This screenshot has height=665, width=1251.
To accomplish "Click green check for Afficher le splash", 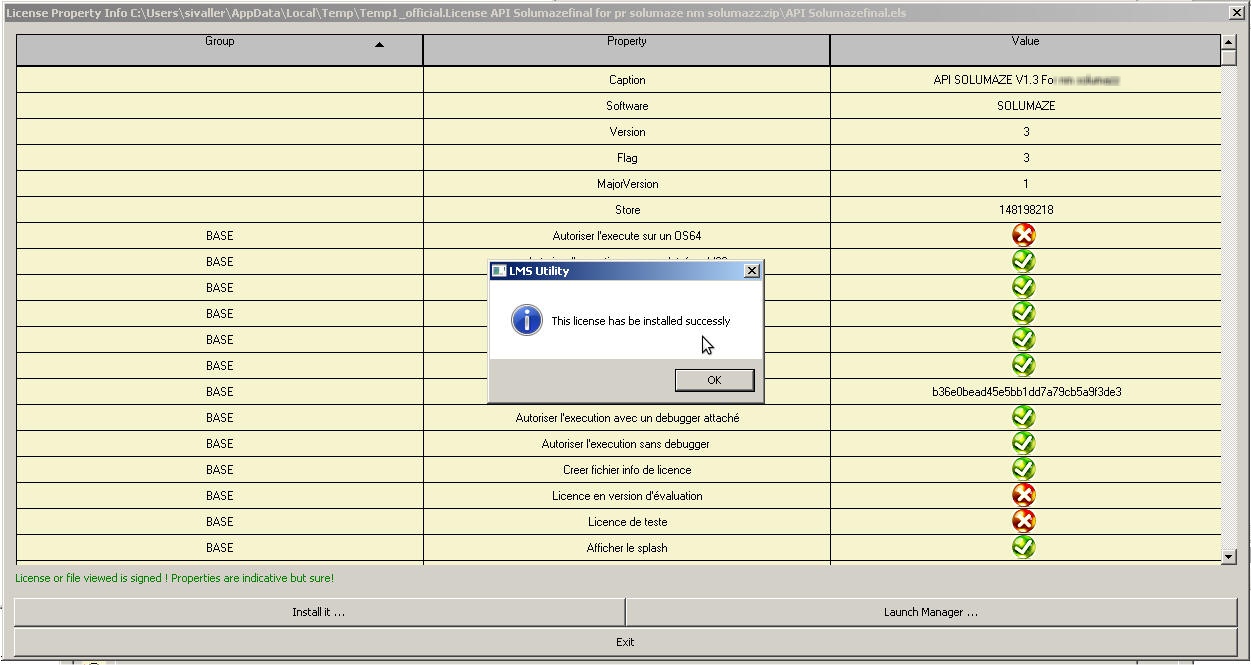I will [x=1023, y=547].
